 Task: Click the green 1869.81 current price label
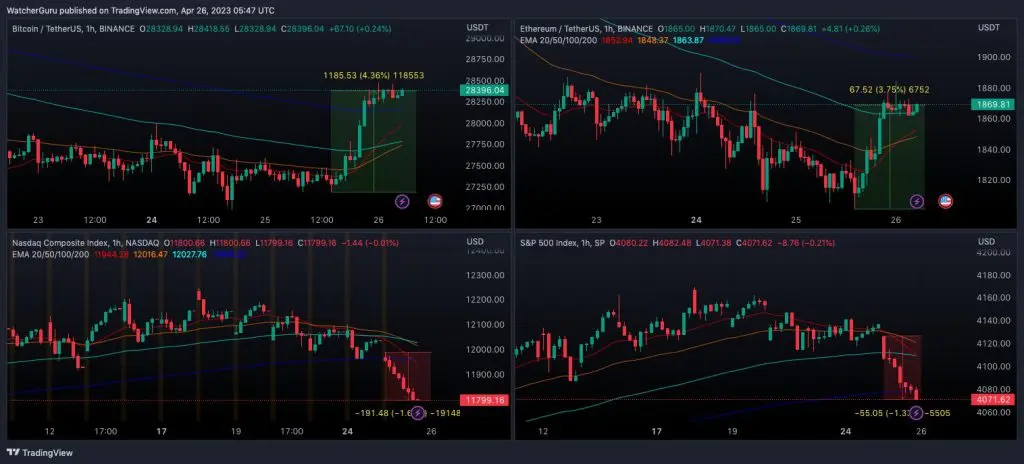(x=993, y=105)
